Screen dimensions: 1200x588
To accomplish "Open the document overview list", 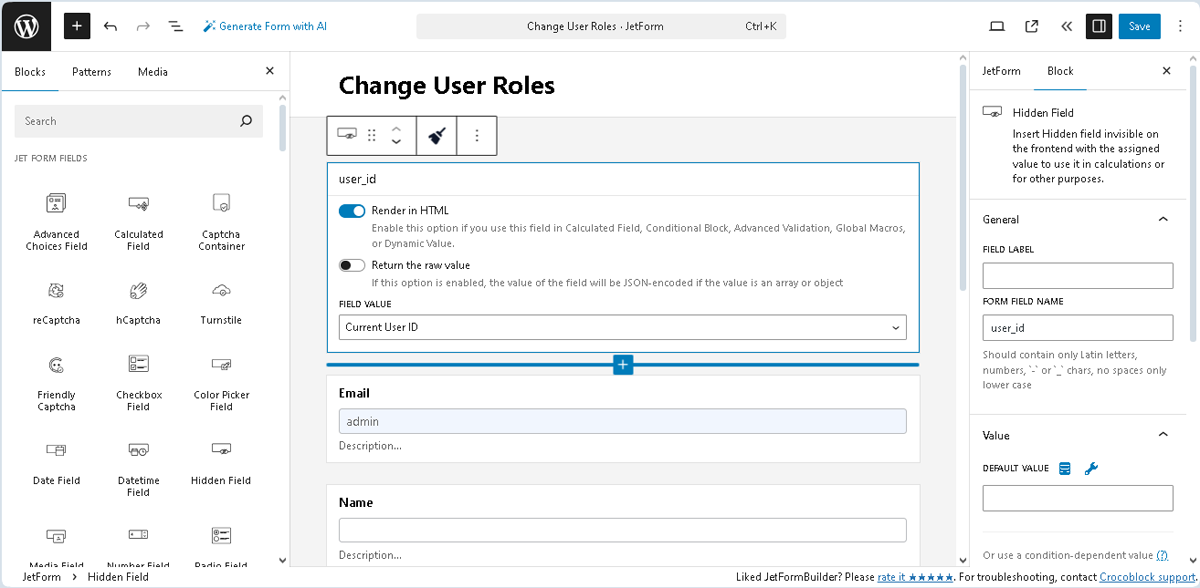I will click(x=176, y=26).
